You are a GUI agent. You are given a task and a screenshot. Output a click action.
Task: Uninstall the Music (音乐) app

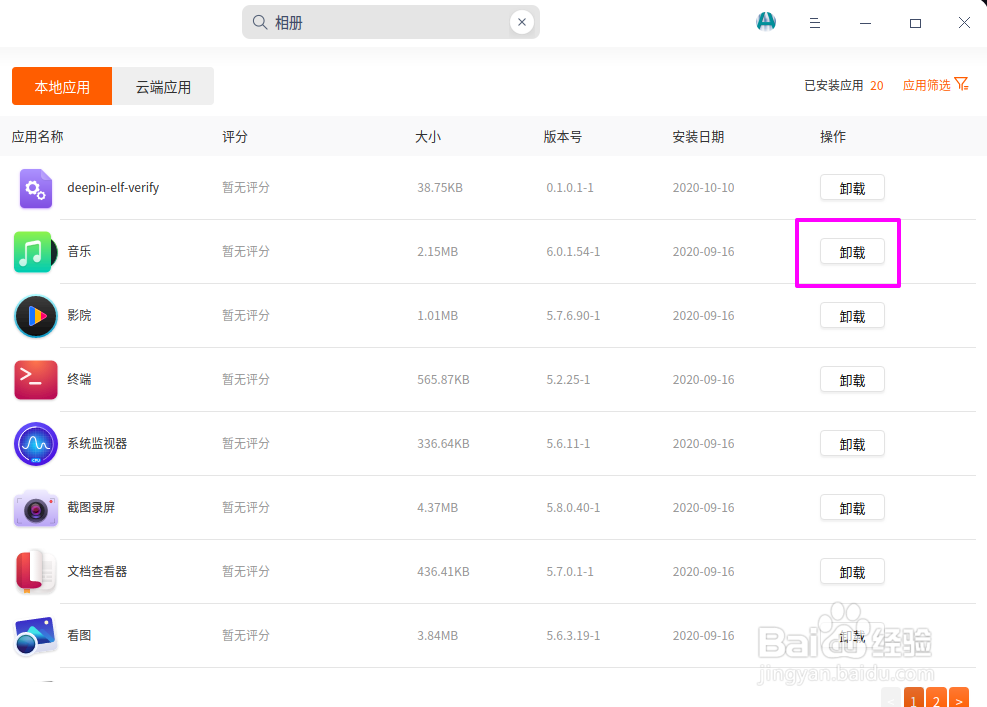tap(852, 252)
